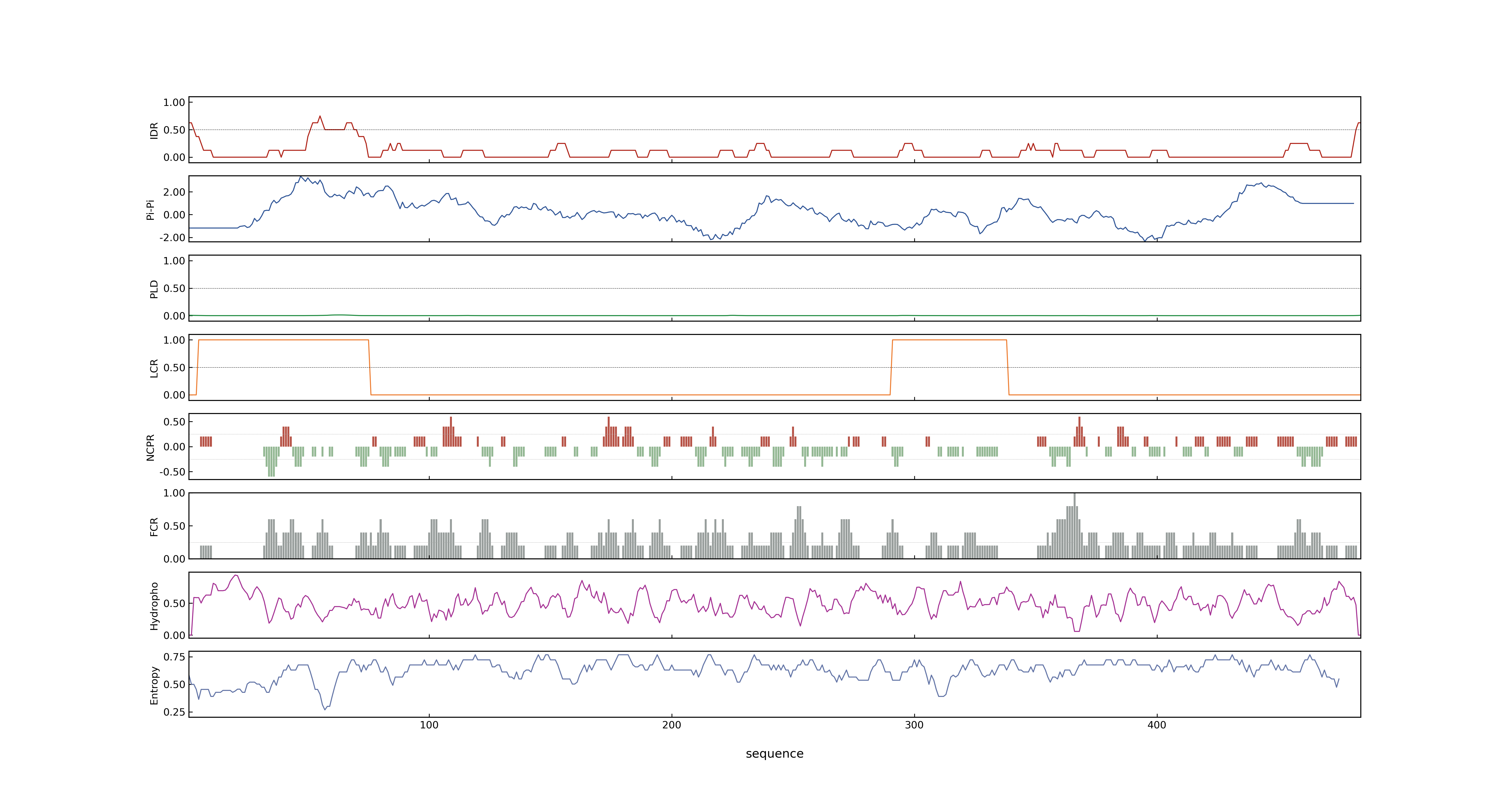
Task: Click the IDR y-axis label
Action: (x=154, y=130)
